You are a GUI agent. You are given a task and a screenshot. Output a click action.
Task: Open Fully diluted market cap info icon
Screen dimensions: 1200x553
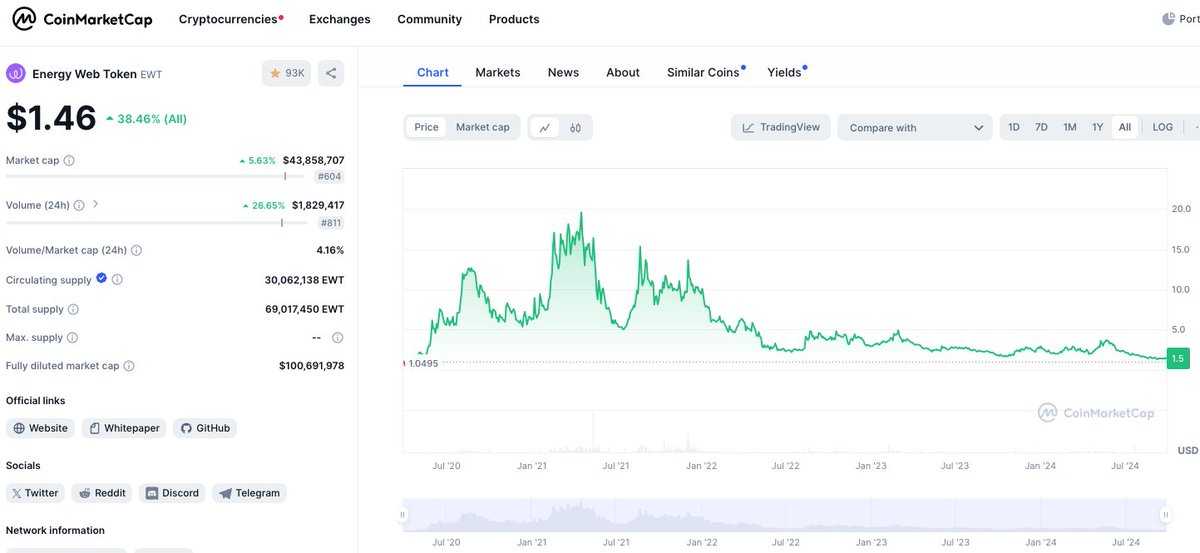pos(129,366)
